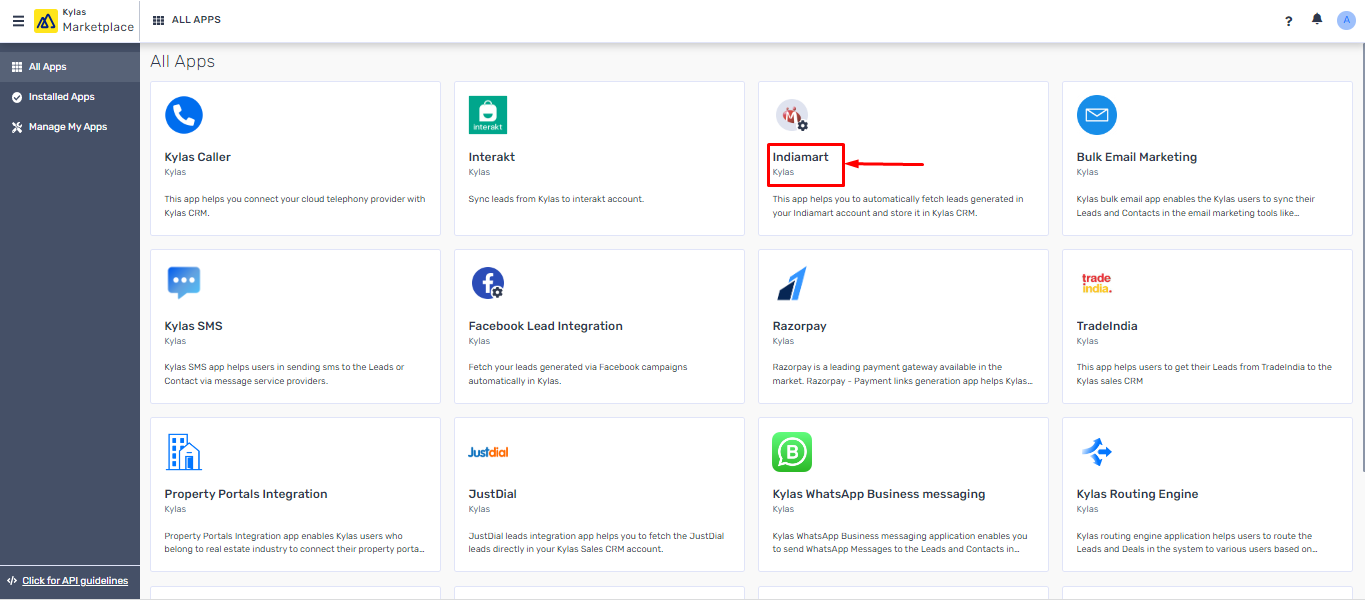This screenshot has width=1365, height=600.
Task: Click the Razorpay description text
Action: click(903, 374)
